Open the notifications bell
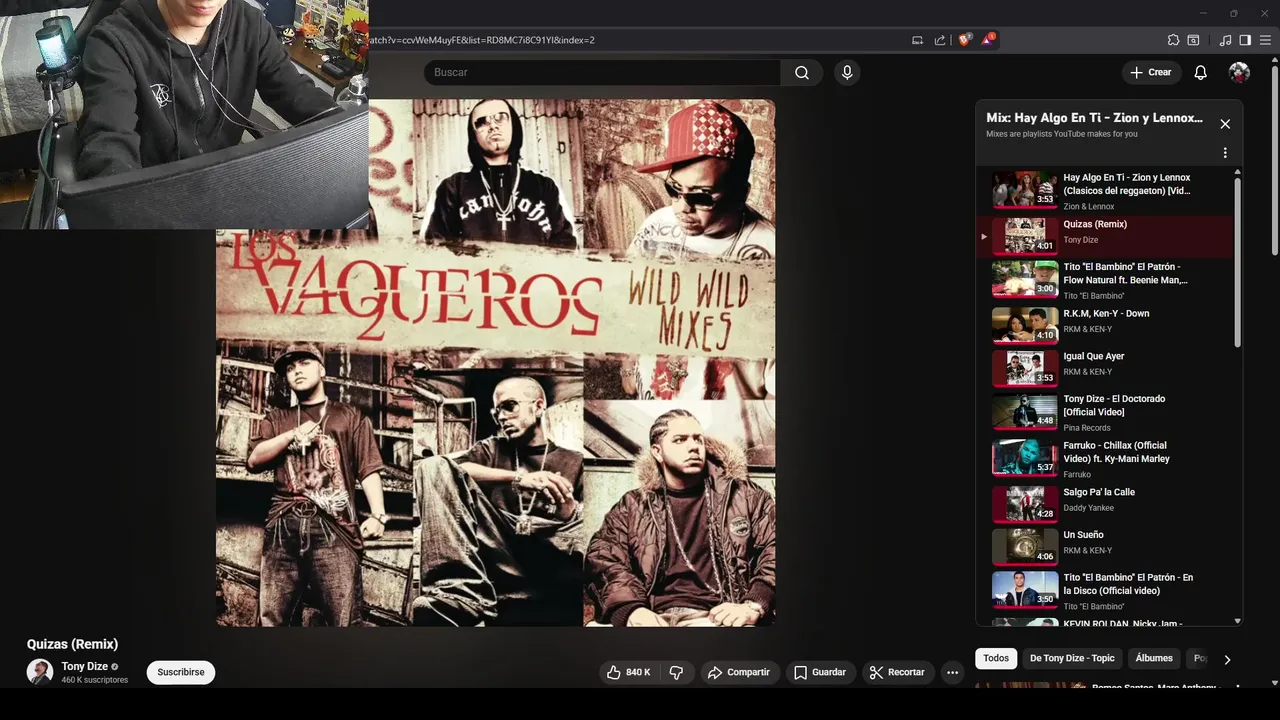1280x720 pixels. [1201, 72]
